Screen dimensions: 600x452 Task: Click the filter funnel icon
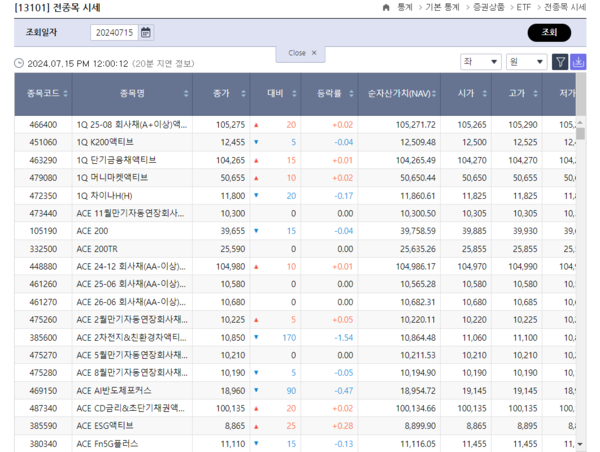(560, 62)
